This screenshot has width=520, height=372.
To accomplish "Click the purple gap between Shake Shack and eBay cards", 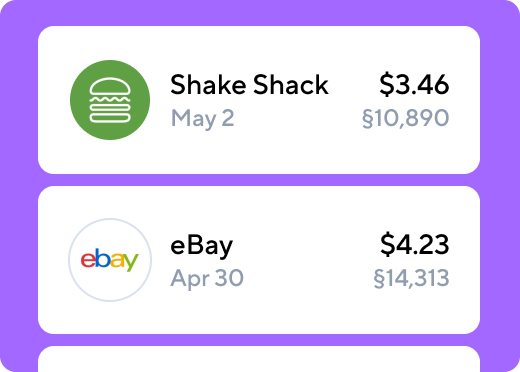I will [259, 180].
